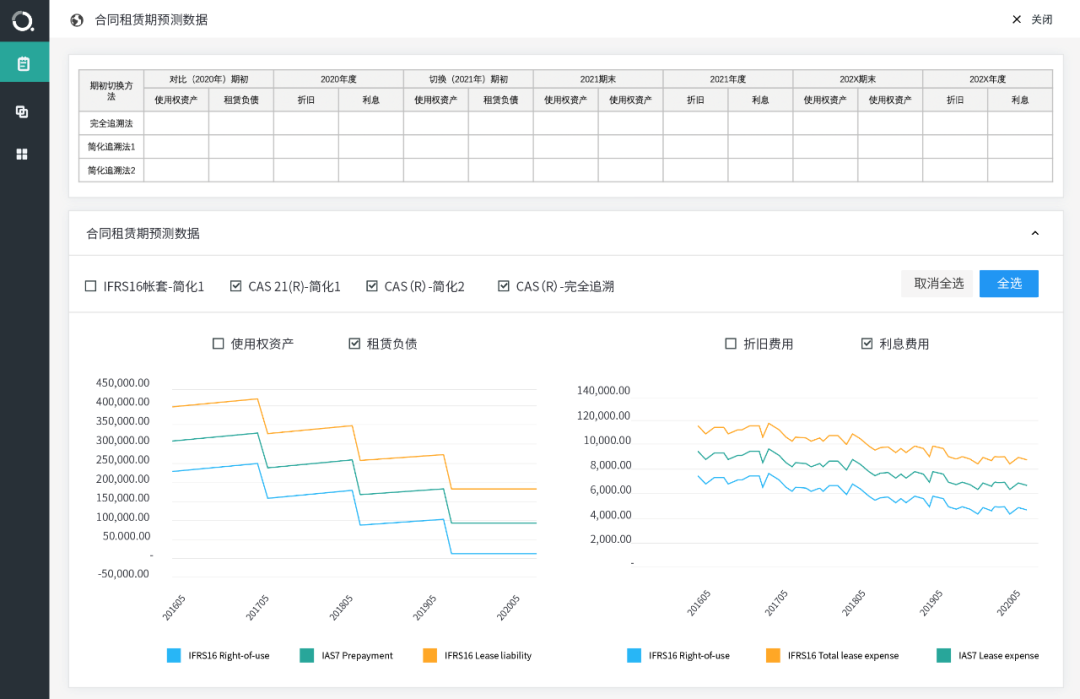Screen dimensions: 1080x699
Task: Check 折旧费用 chart option
Action: pos(731,344)
